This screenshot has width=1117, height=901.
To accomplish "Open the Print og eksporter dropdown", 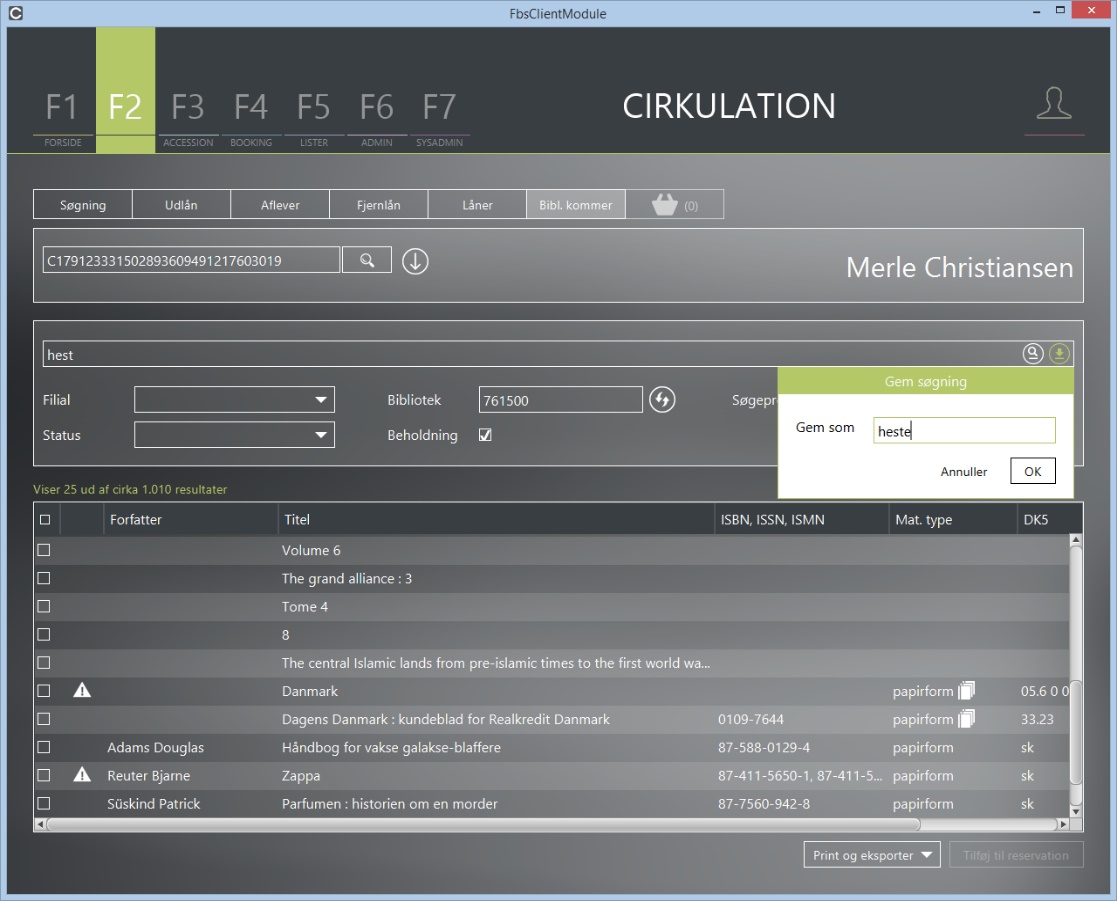I will pos(872,855).
